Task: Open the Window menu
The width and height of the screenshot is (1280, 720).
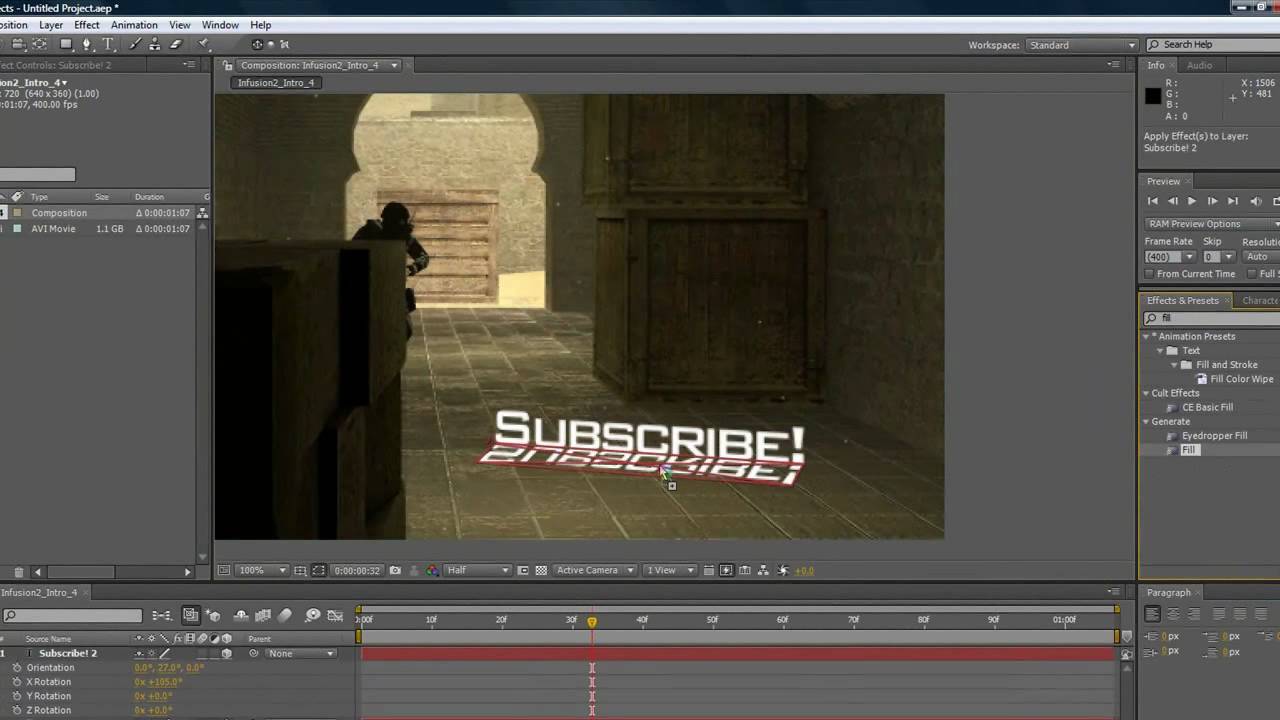Action: (220, 25)
